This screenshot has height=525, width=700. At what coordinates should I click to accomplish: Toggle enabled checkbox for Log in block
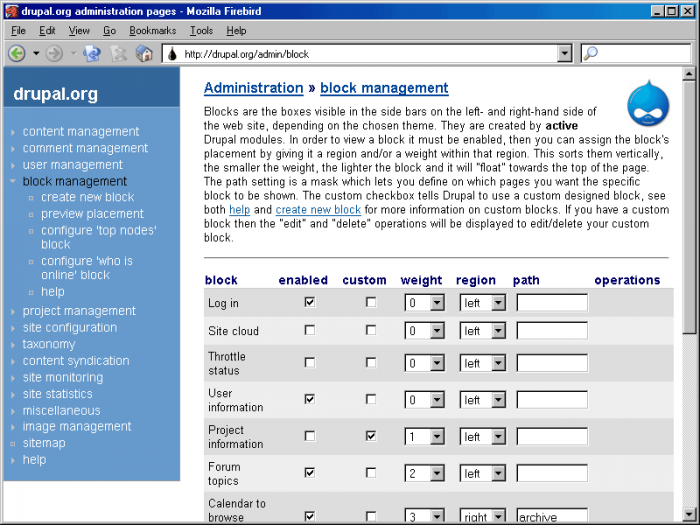point(309,302)
